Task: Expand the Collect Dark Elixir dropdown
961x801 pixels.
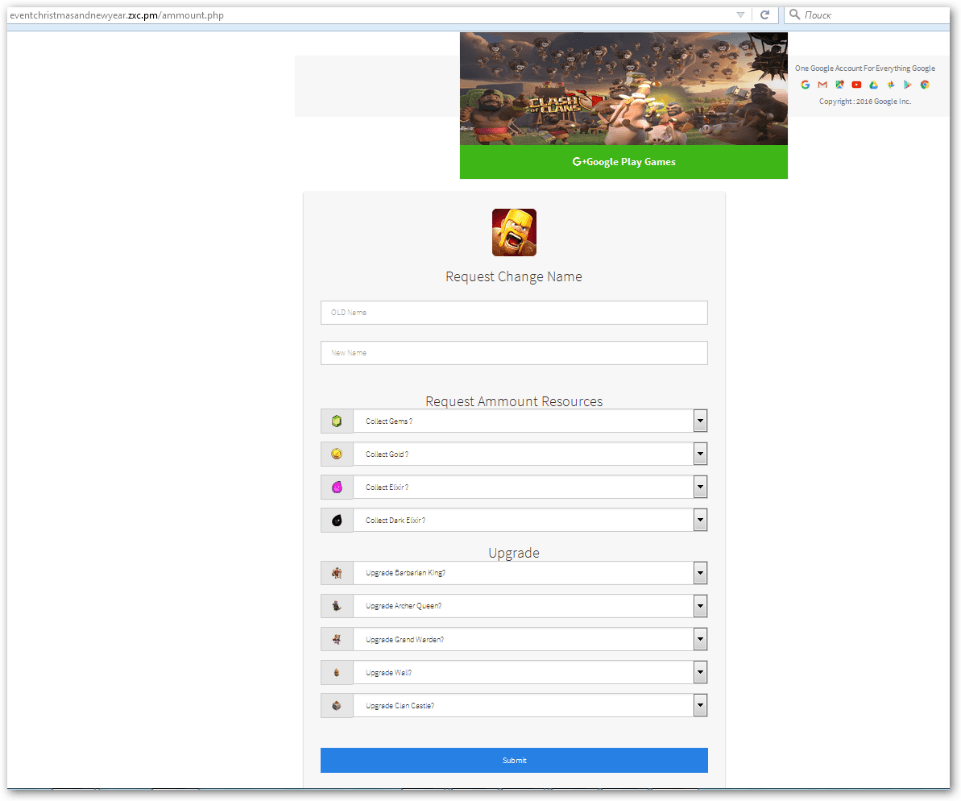Action: [700, 520]
